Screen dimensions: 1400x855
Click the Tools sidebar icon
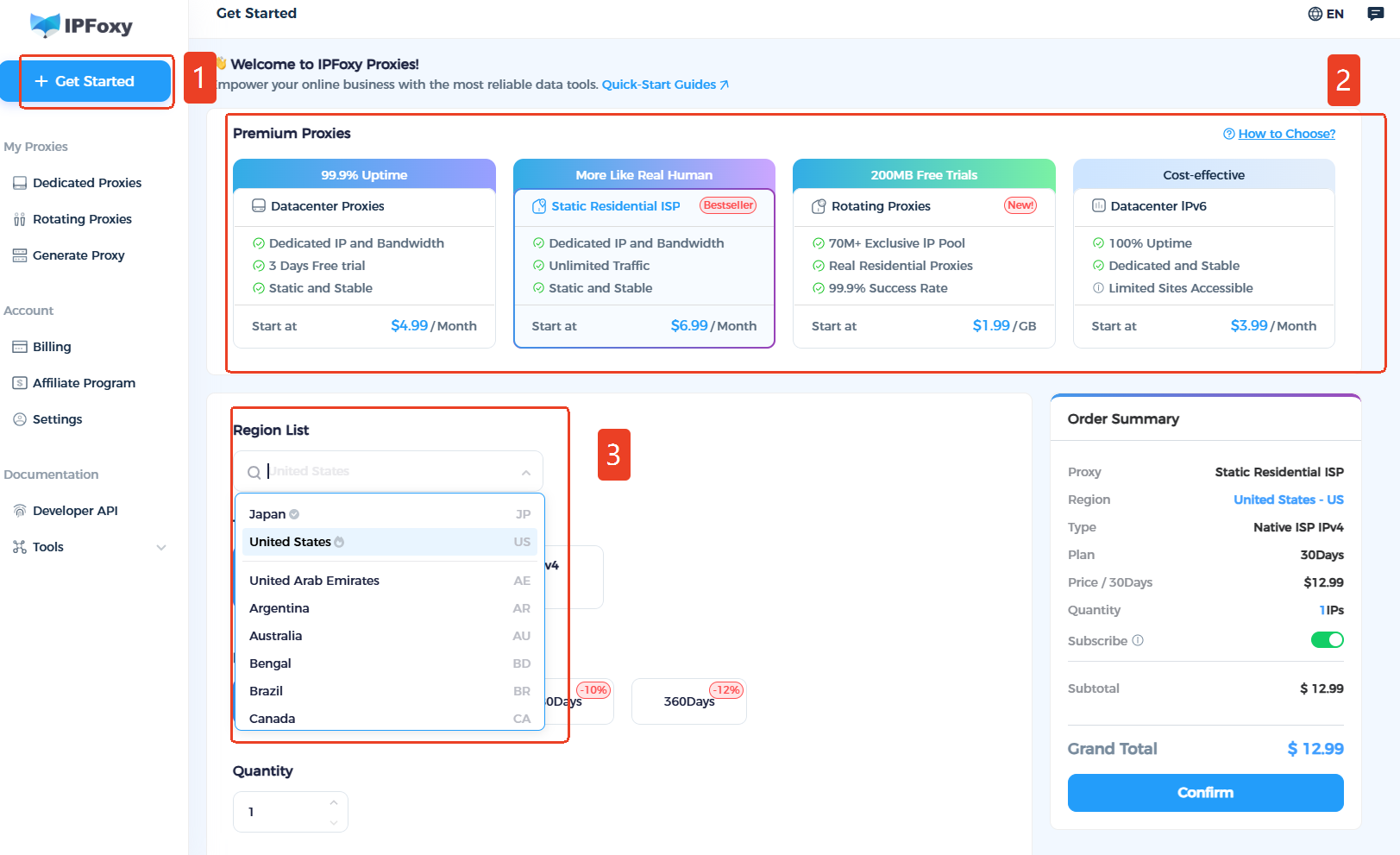click(x=20, y=547)
